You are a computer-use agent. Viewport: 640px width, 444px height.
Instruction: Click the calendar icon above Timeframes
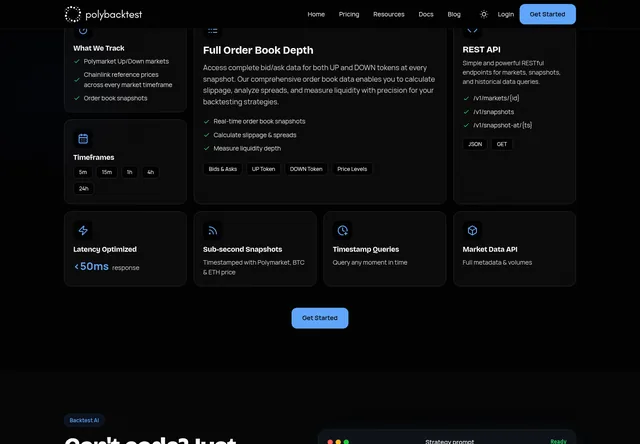point(83,139)
